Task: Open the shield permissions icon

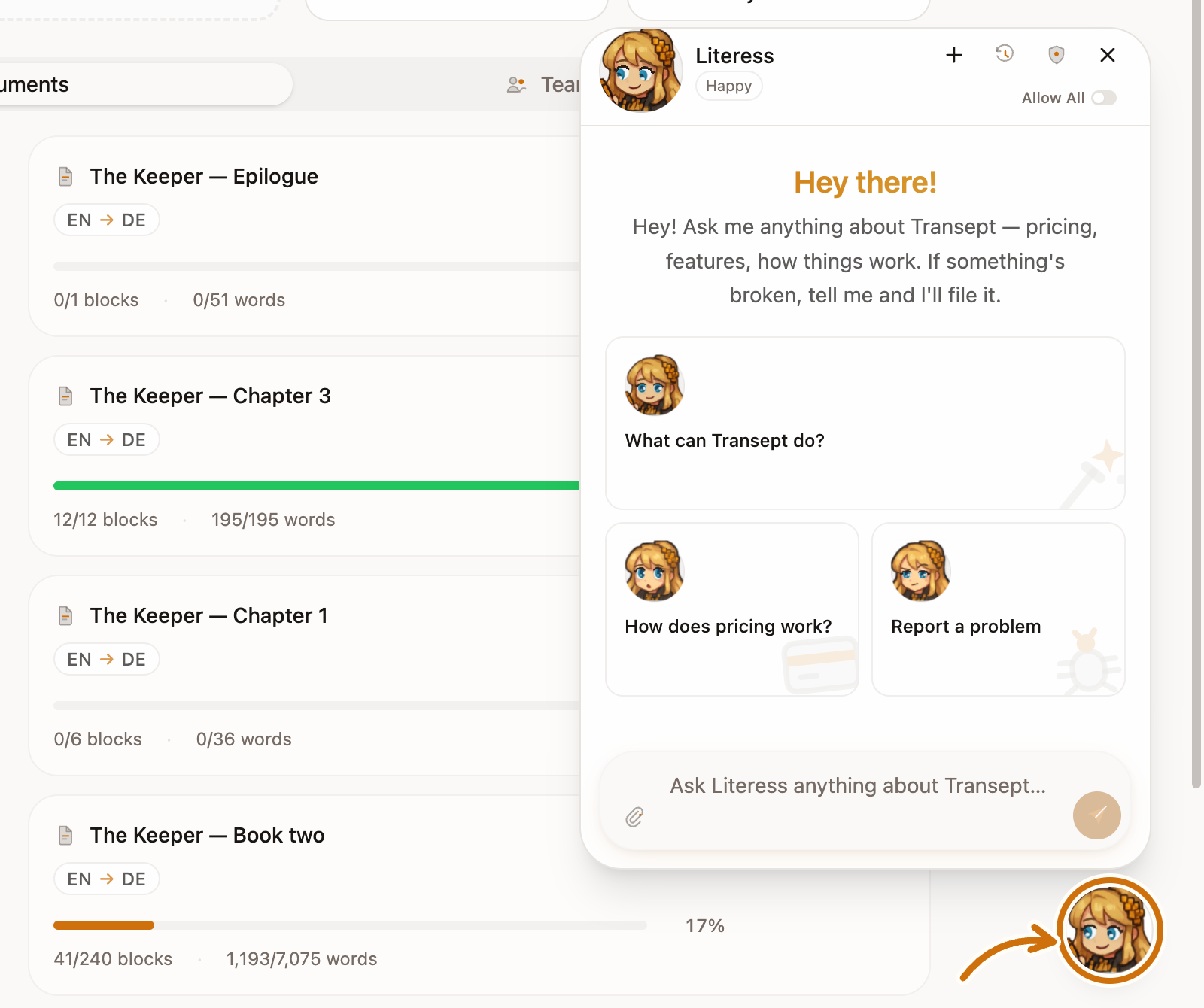Action: 1057,55
